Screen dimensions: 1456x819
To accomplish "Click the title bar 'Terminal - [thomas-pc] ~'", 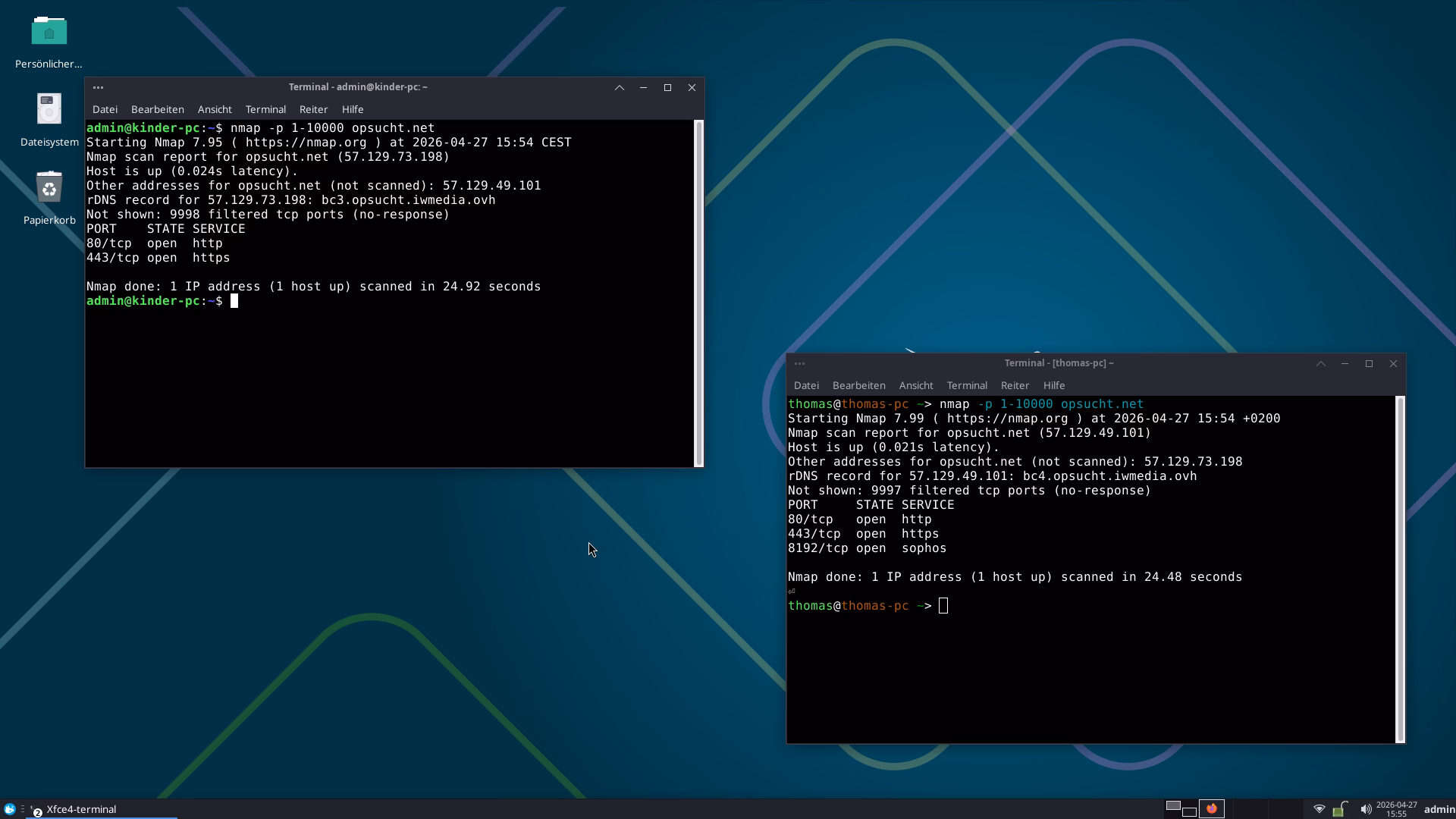I will tap(1059, 363).
